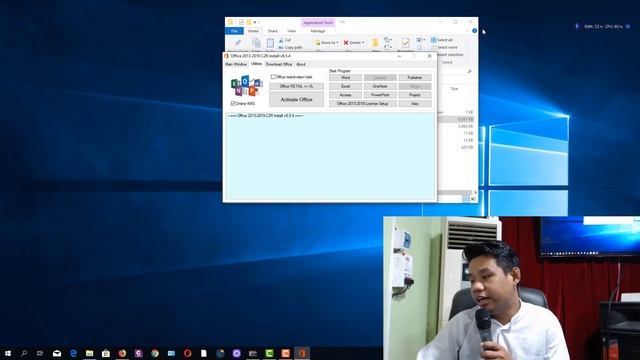The image size is (640, 360).
Task: Click the RAM and CPU monitor widget
Action: (603, 27)
